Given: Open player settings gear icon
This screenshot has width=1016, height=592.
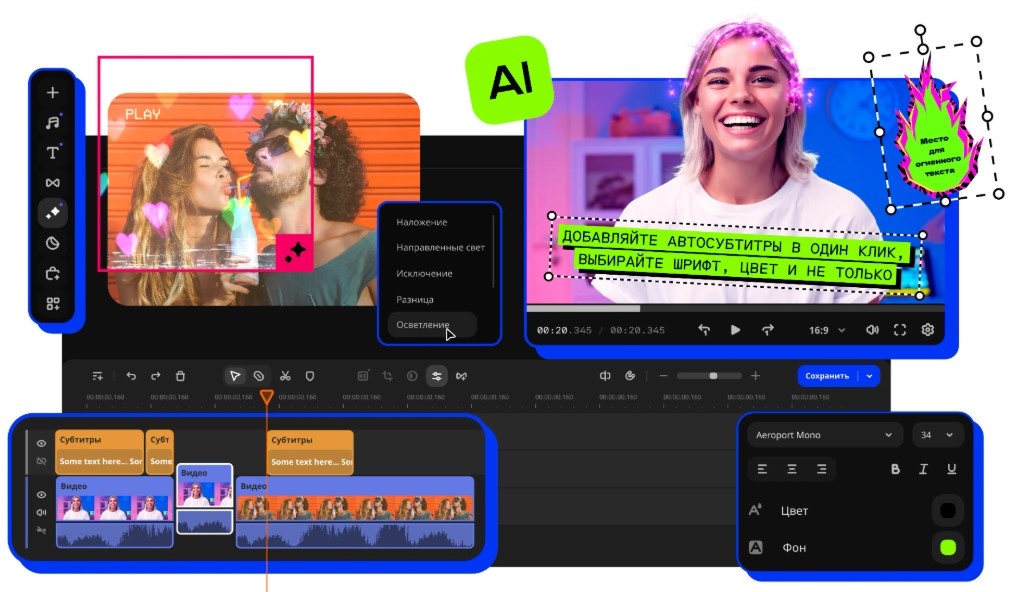Looking at the screenshot, I should (x=928, y=330).
